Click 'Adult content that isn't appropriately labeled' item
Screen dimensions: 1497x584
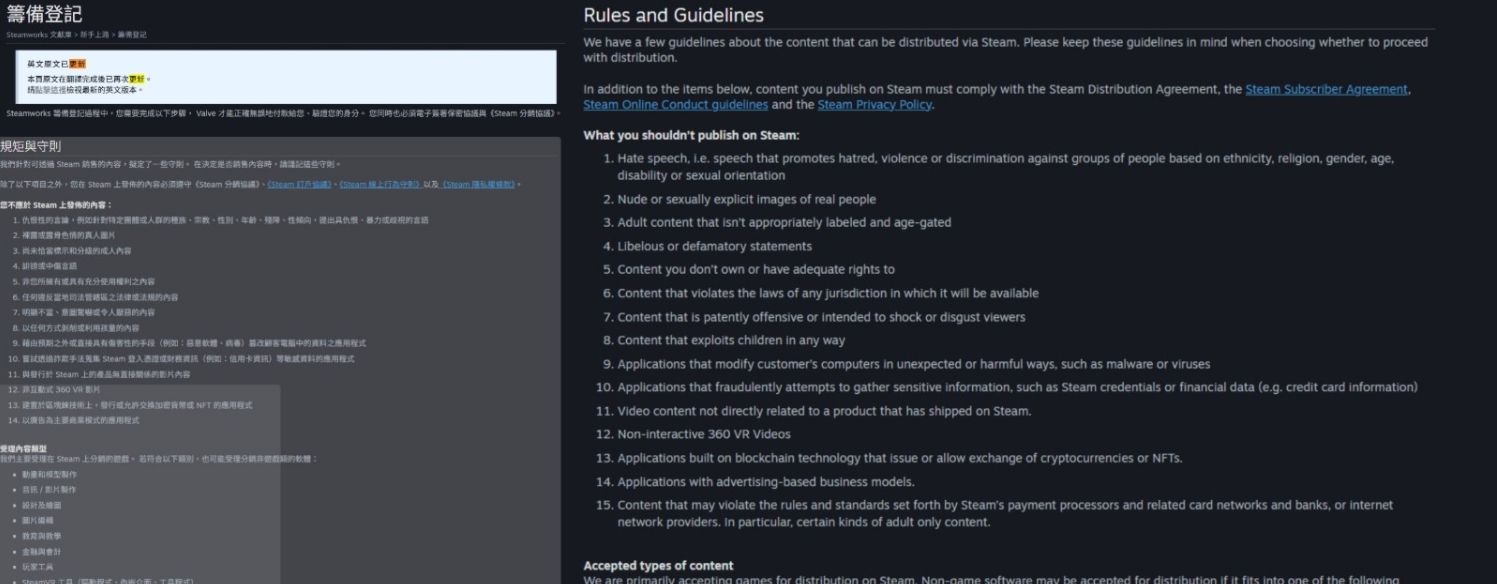[x=784, y=223]
